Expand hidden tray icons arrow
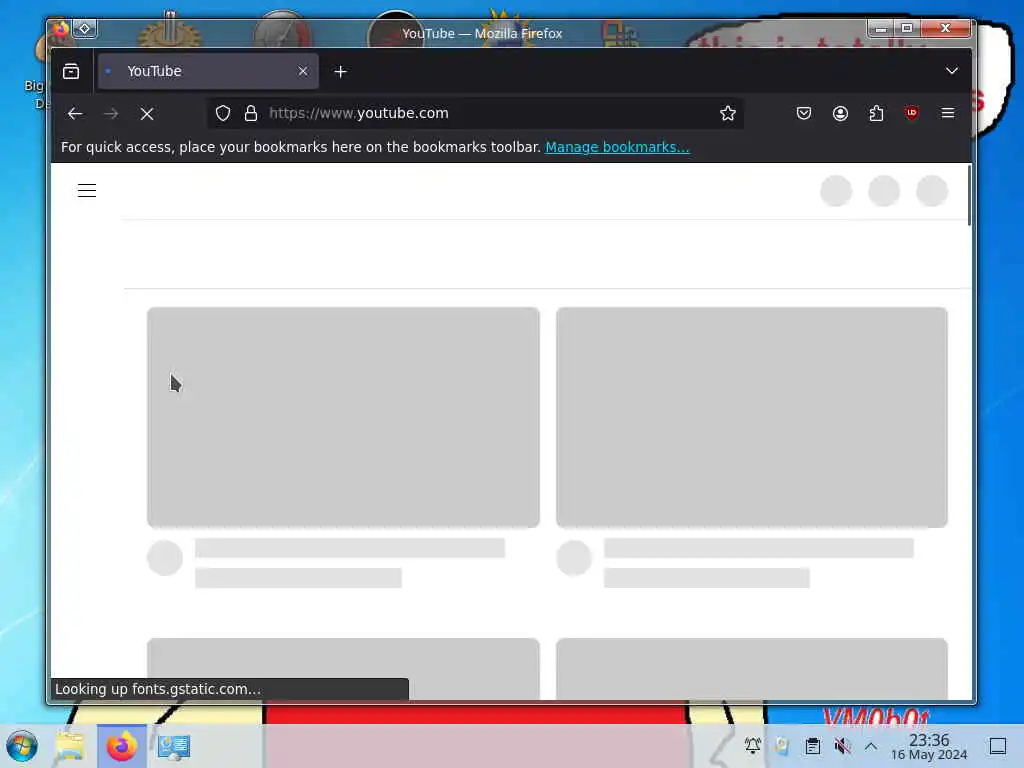The height and width of the screenshot is (768, 1024). (x=871, y=745)
